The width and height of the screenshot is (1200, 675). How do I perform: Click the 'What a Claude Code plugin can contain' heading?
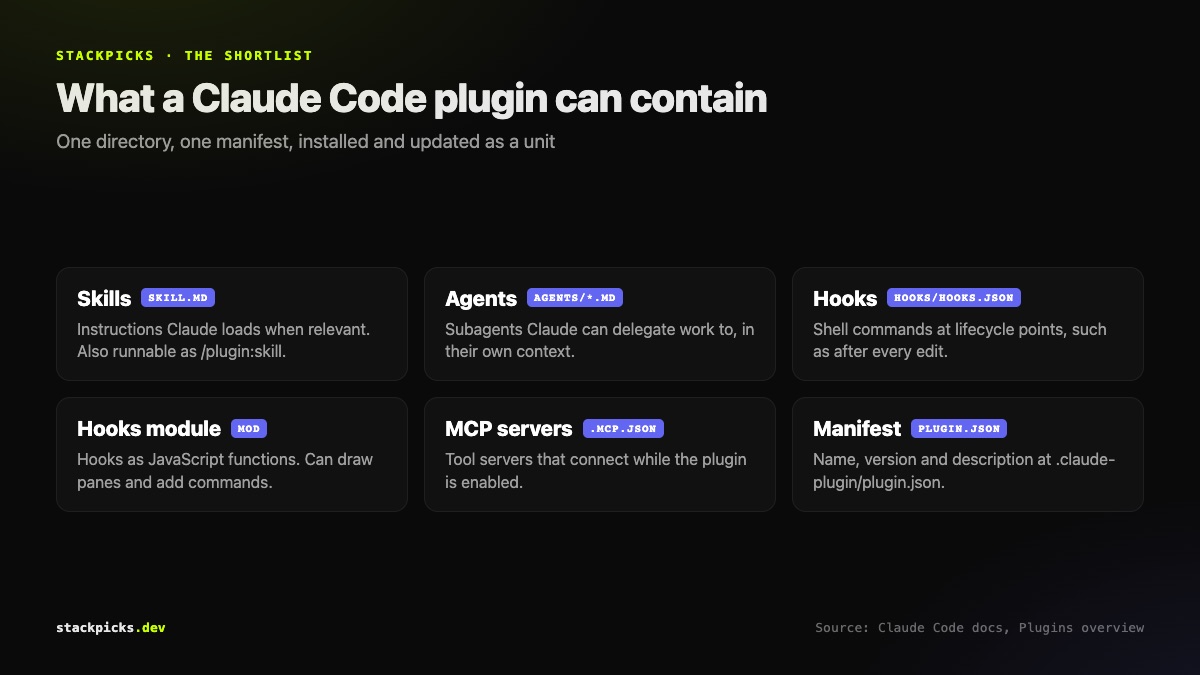point(412,98)
